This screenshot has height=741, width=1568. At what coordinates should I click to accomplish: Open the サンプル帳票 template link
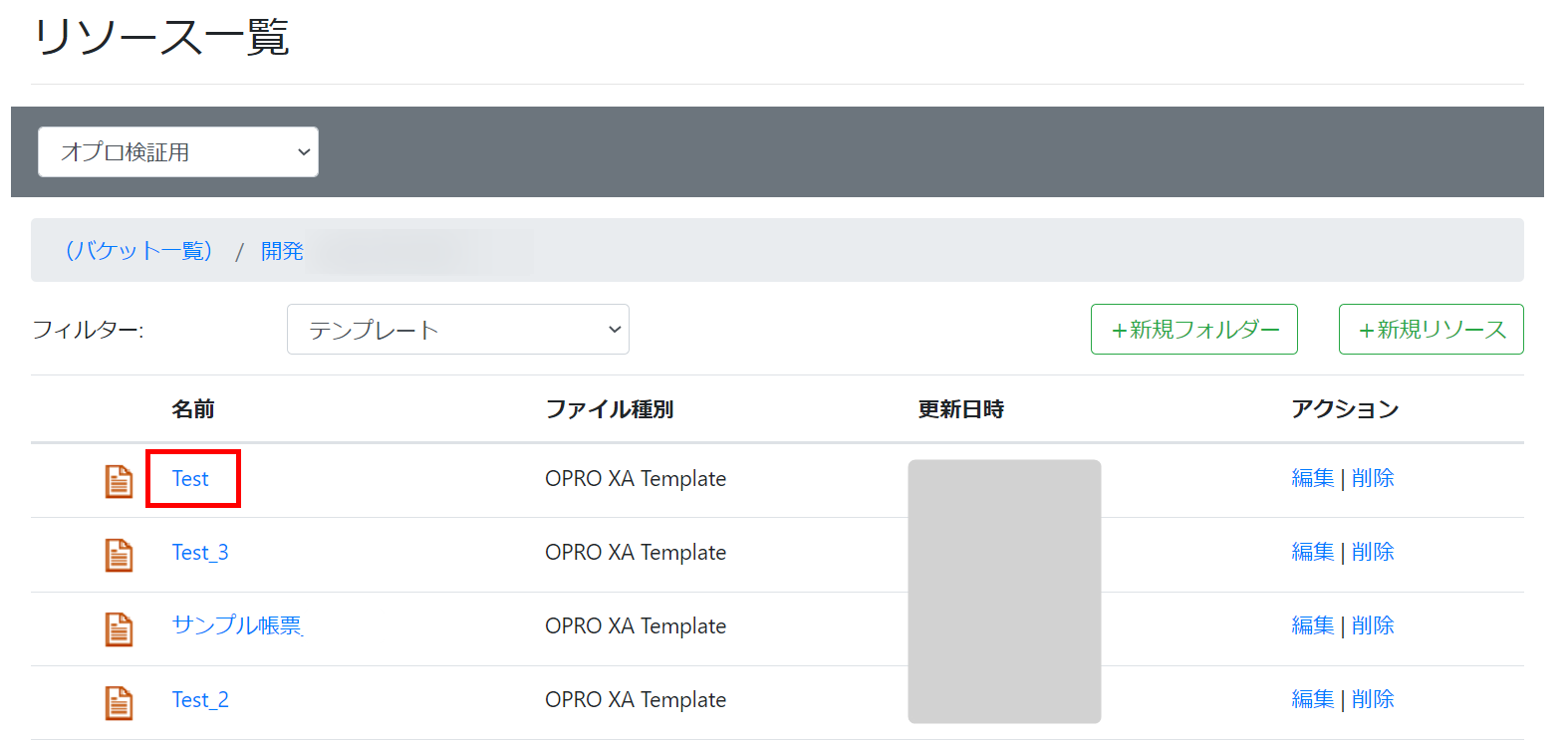[237, 625]
